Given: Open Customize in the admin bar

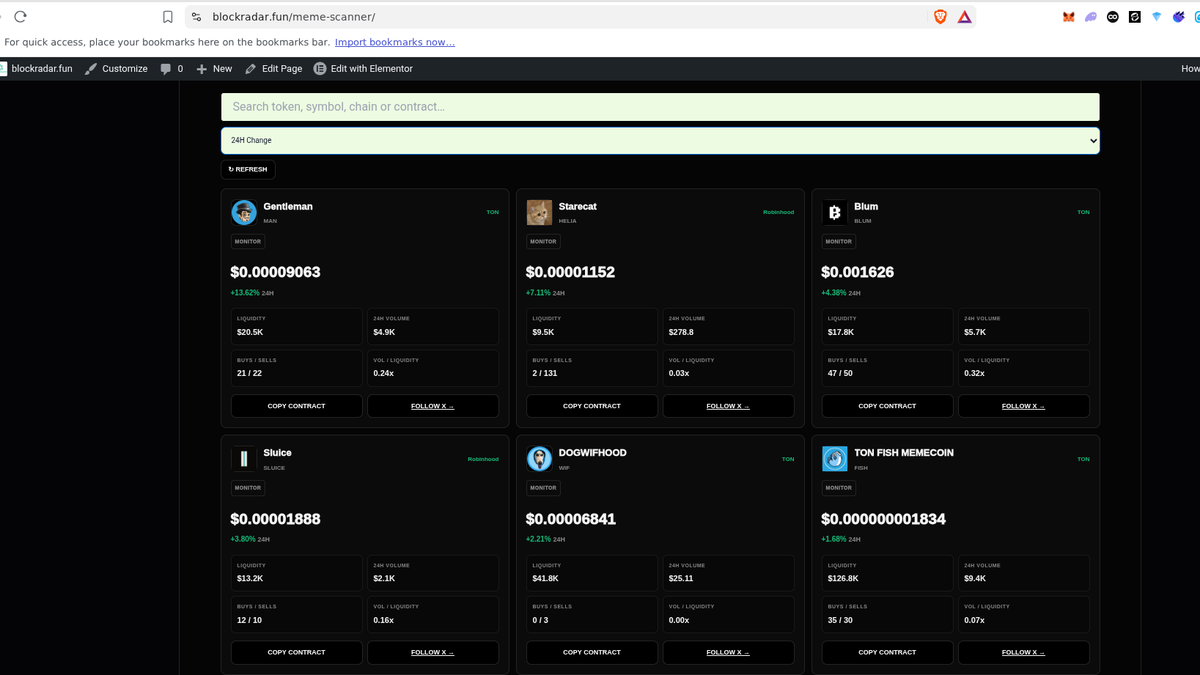Looking at the screenshot, I should pos(116,69).
